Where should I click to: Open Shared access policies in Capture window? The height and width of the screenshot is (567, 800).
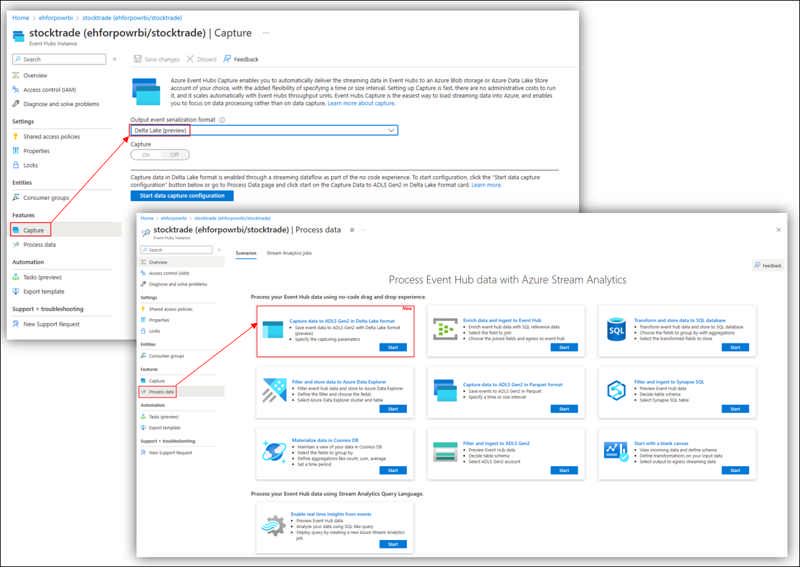pyautogui.click(x=51, y=137)
